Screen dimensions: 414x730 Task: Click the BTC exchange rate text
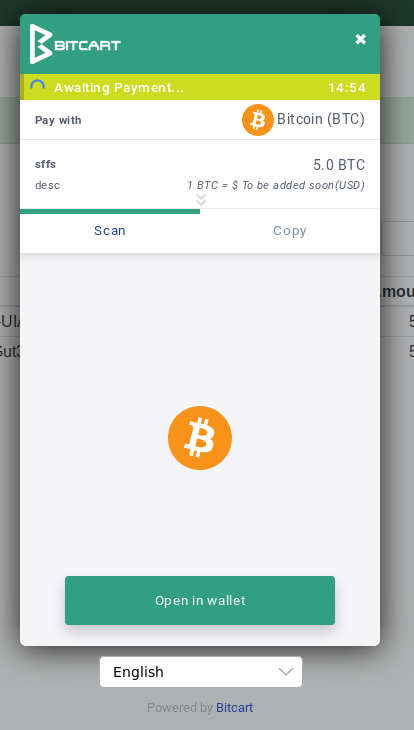click(276, 185)
